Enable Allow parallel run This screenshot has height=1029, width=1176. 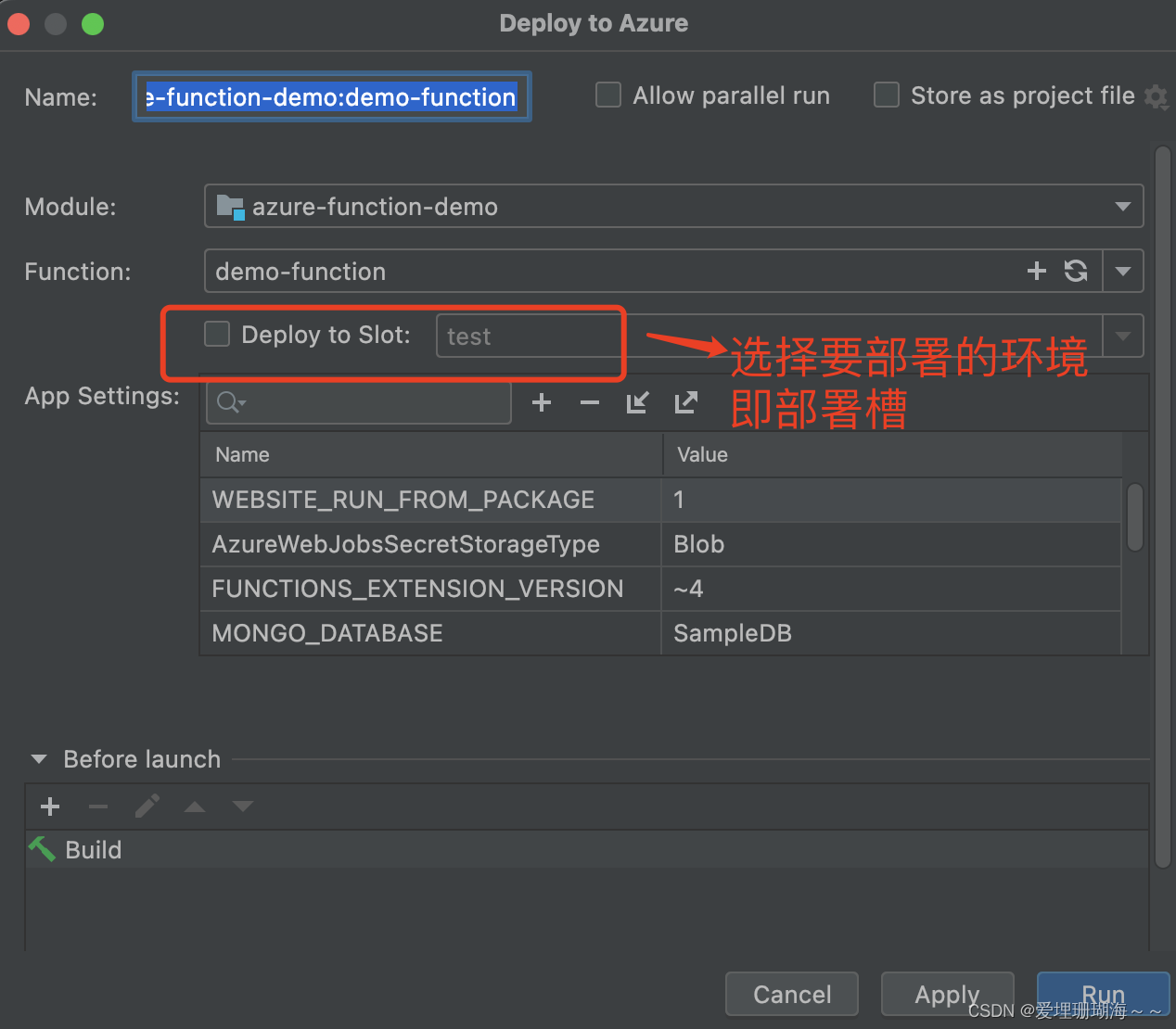point(608,95)
